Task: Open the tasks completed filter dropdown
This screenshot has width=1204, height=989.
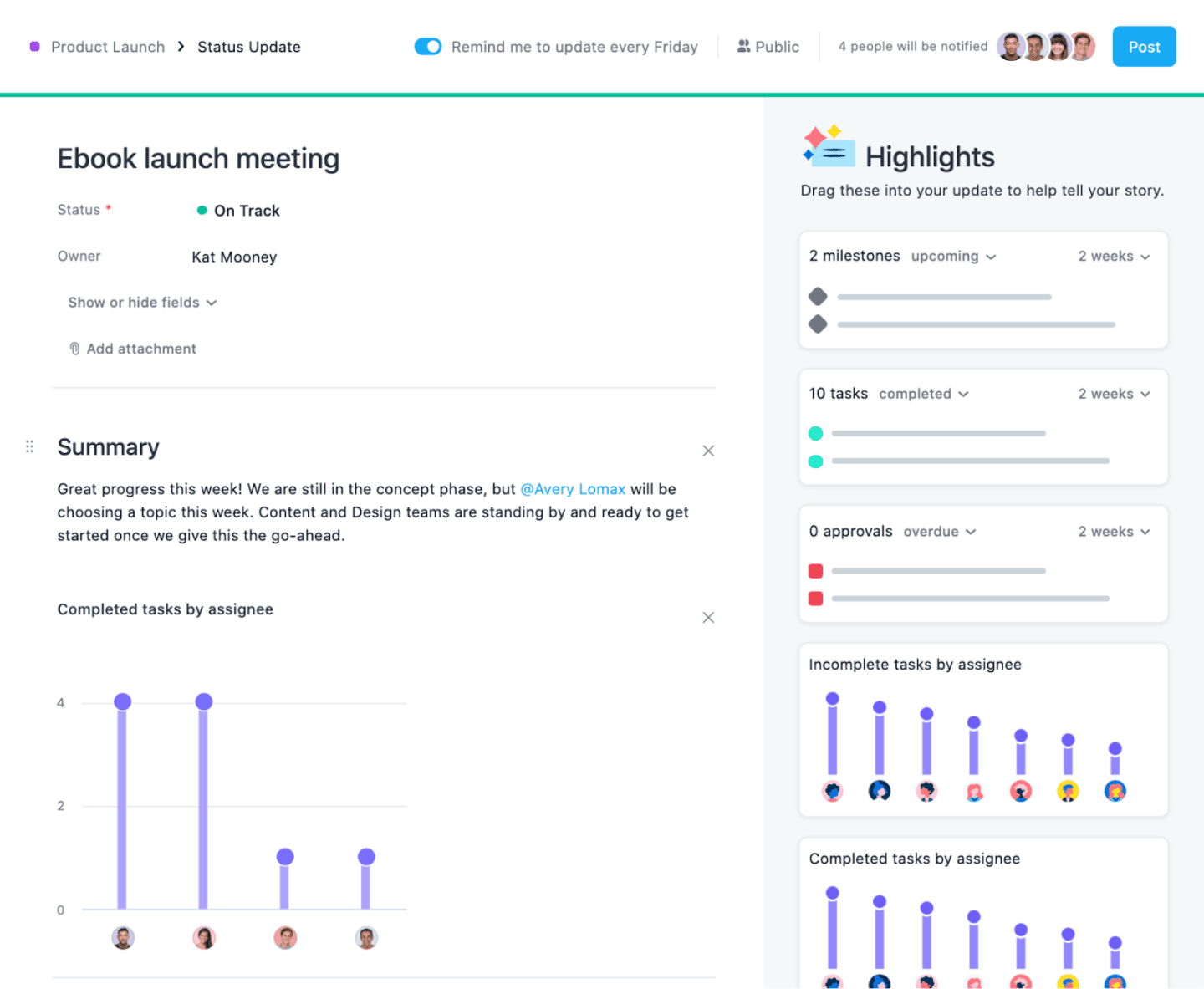Action: point(923,394)
